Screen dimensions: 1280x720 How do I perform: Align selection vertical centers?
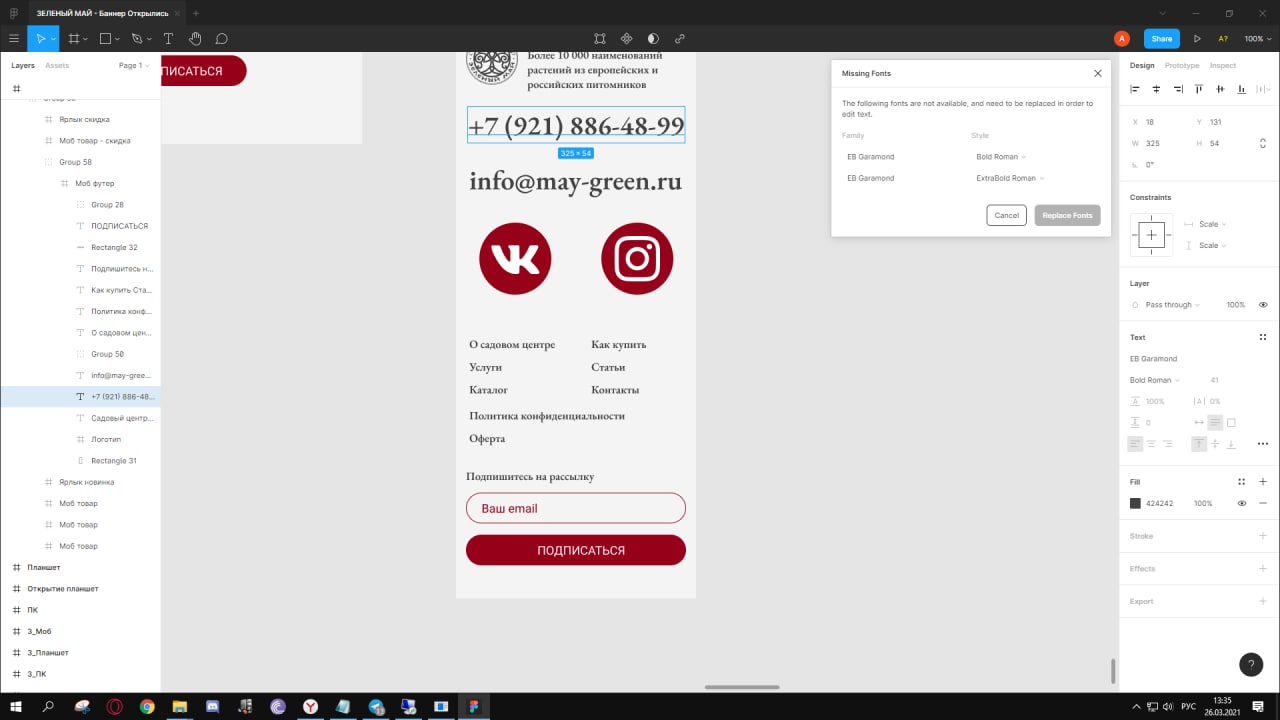tap(1220, 89)
